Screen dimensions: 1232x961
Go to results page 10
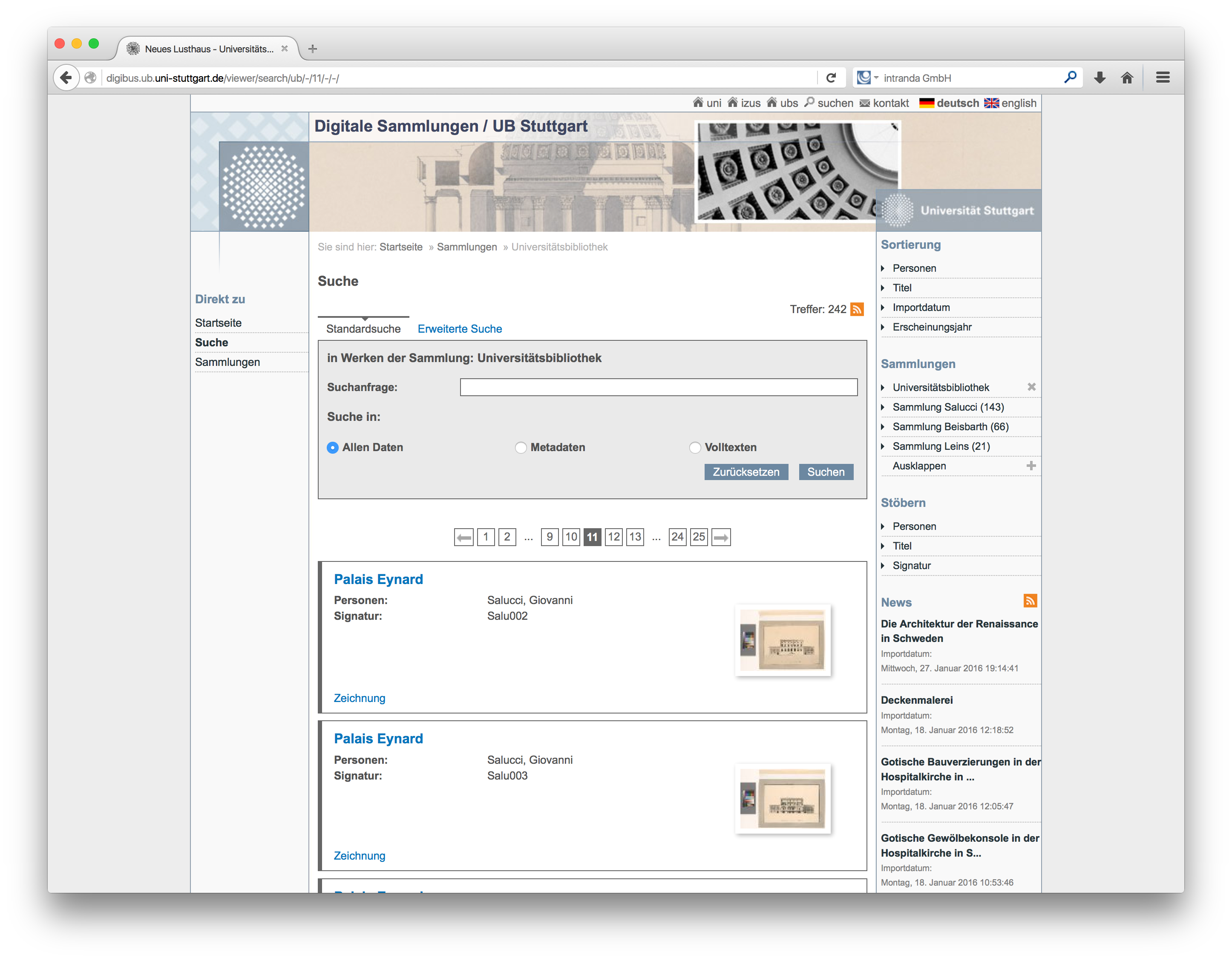coord(571,537)
